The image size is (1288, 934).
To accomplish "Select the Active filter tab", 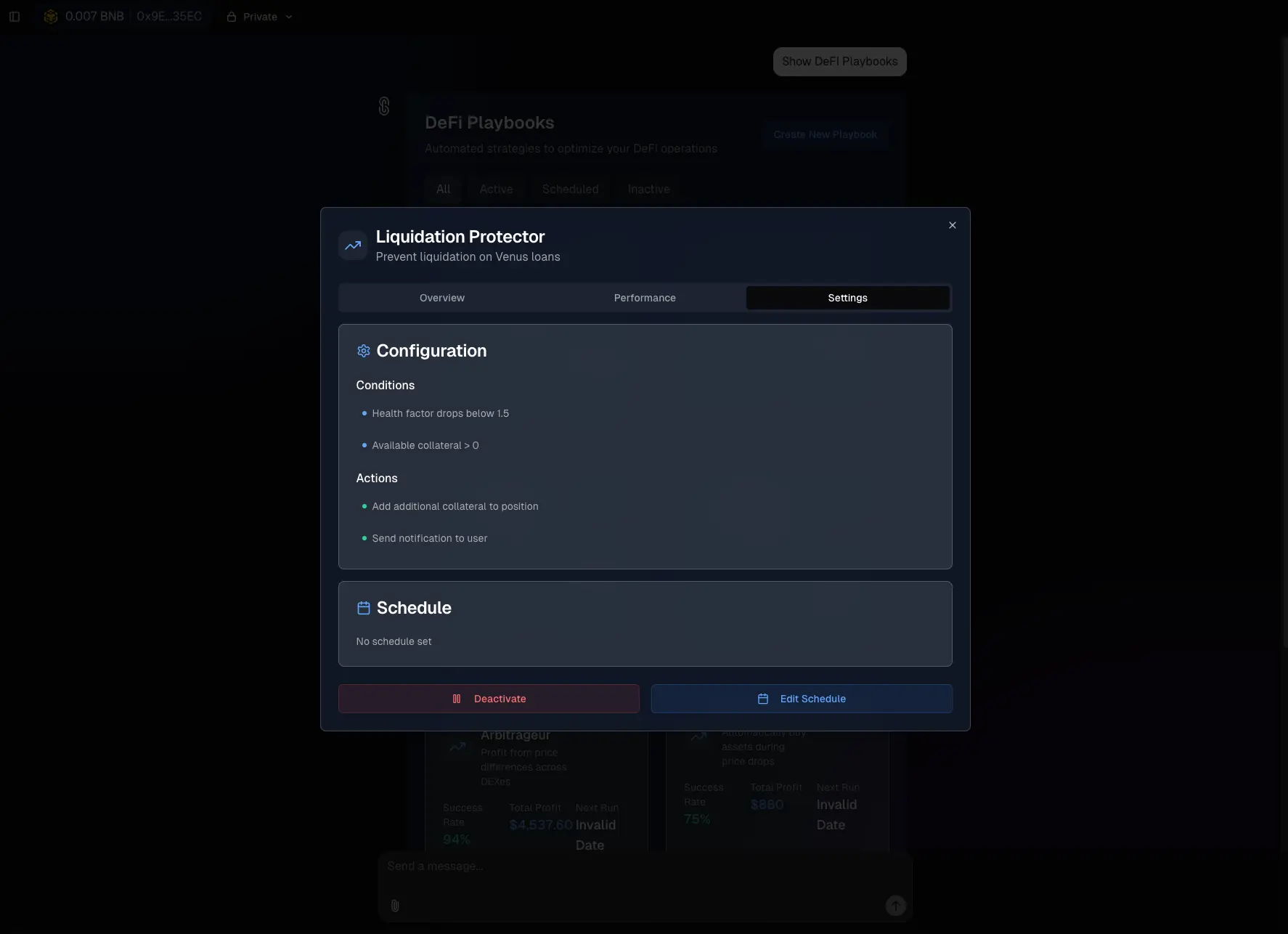I will pyautogui.click(x=496, y=189).
